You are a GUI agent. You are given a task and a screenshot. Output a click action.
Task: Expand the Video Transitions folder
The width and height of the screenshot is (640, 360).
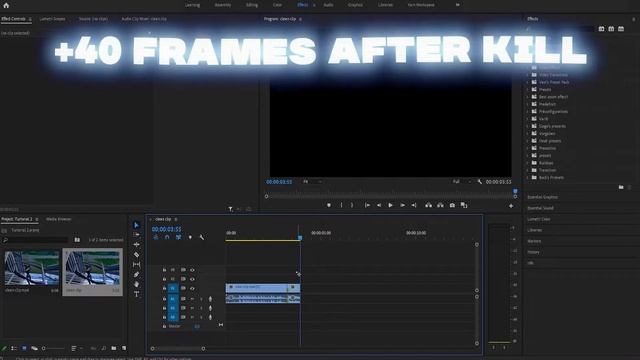coord(528,75)
